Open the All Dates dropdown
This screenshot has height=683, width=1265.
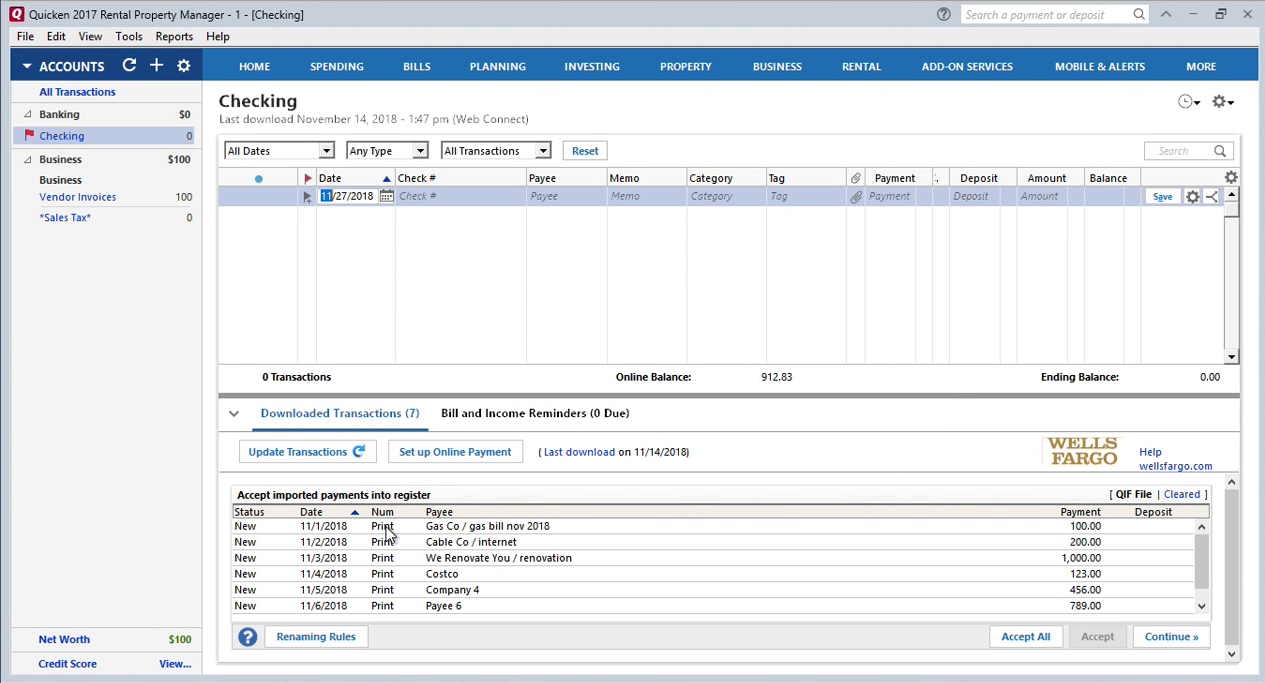279,151
